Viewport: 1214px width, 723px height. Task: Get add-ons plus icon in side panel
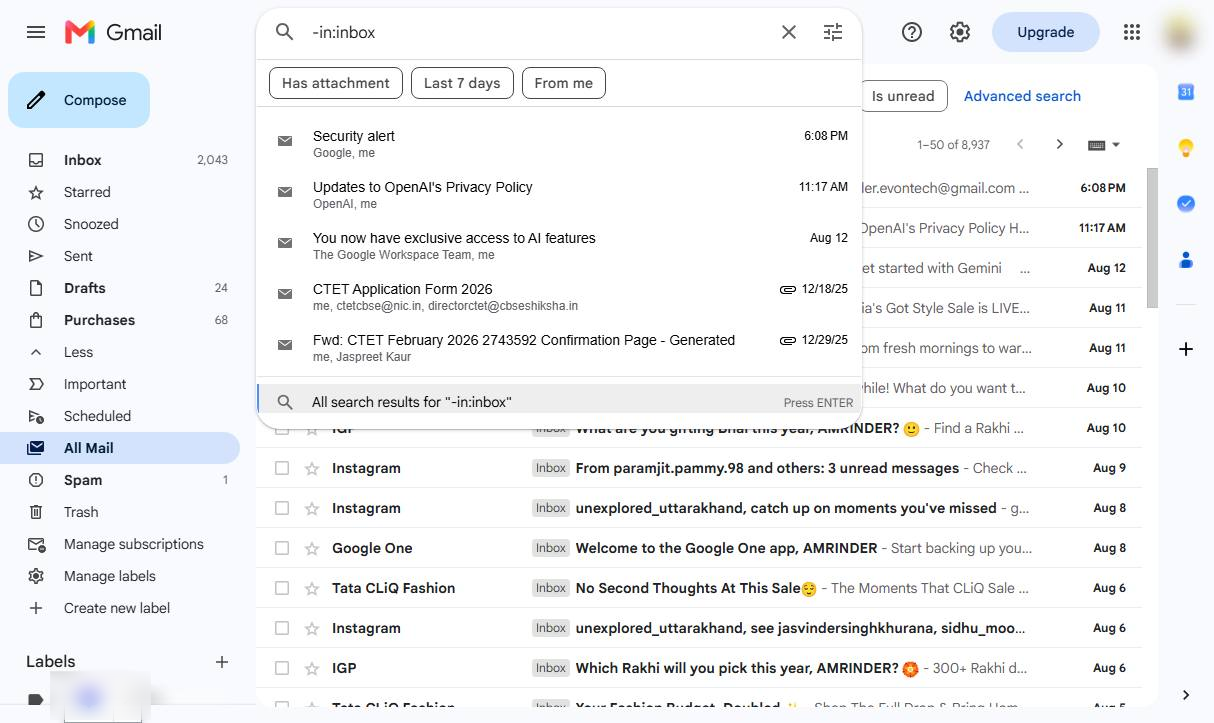[x=1186, y=349]
